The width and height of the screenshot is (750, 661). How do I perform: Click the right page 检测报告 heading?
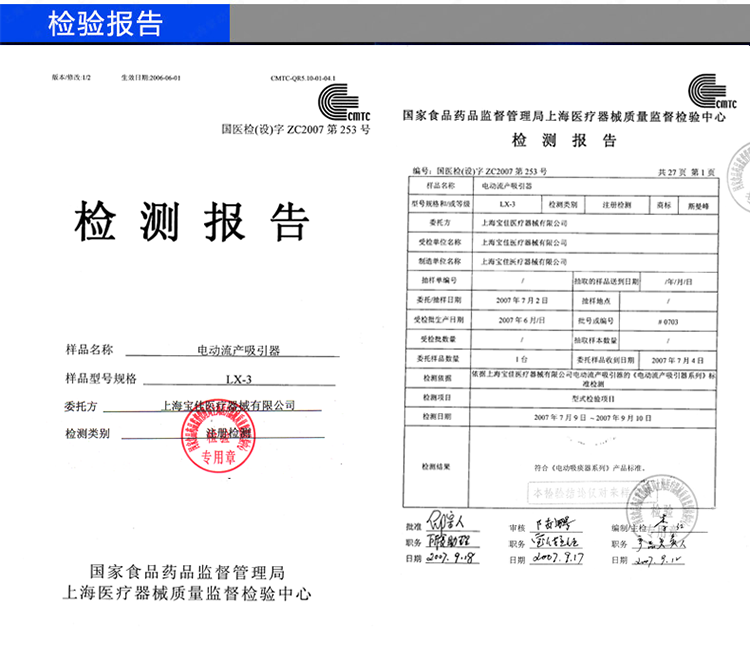564,140
